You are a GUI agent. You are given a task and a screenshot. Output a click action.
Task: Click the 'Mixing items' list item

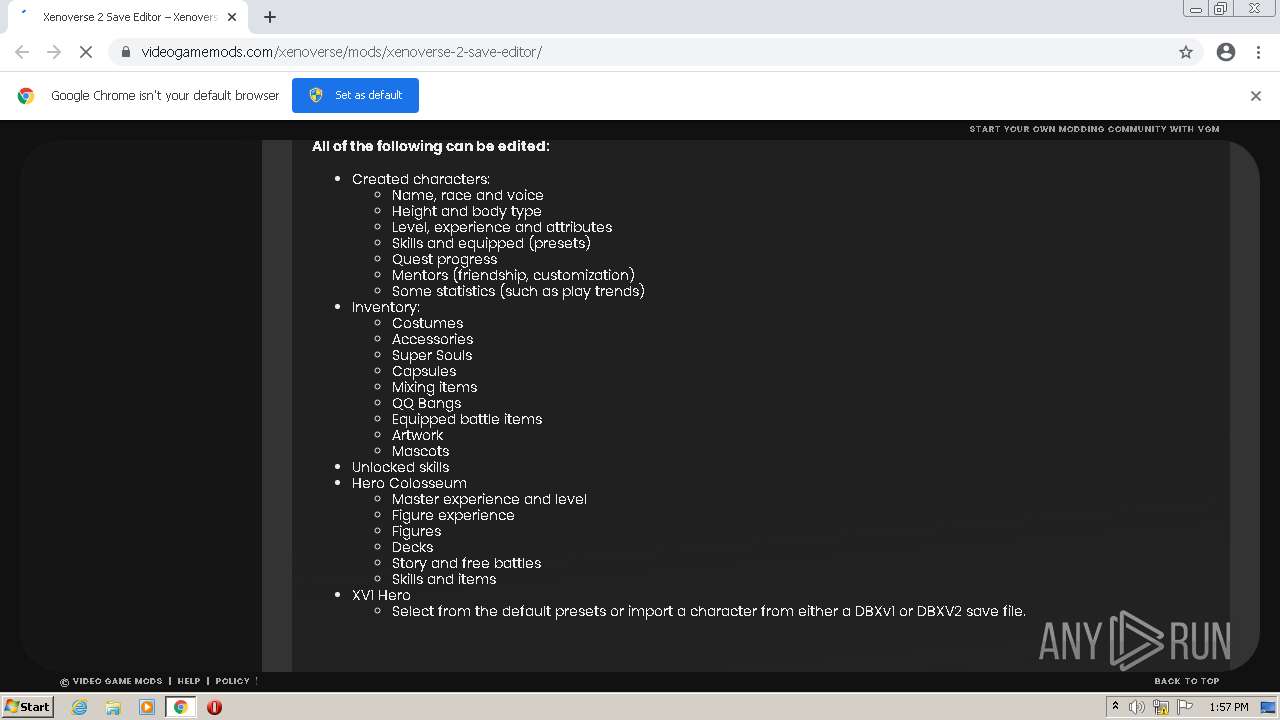coord(434,387)
